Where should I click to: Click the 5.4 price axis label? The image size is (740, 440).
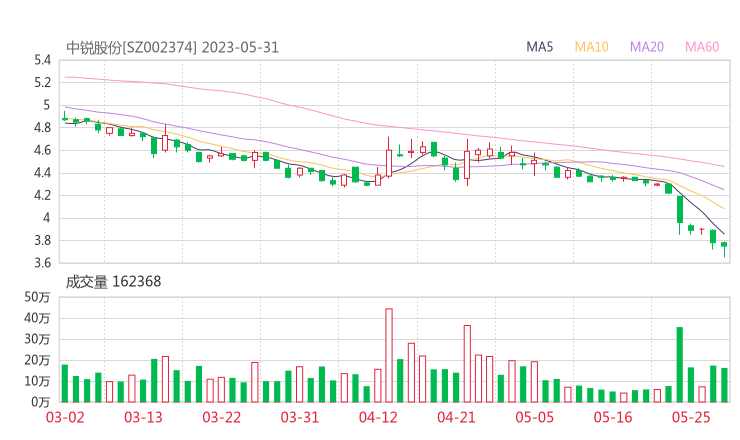(42, 60)
